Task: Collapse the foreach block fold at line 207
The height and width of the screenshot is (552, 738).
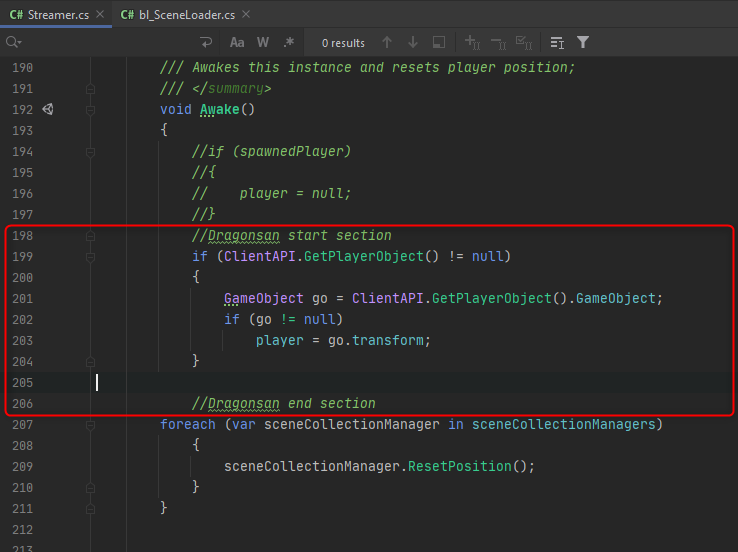Action: coord(90,425)
